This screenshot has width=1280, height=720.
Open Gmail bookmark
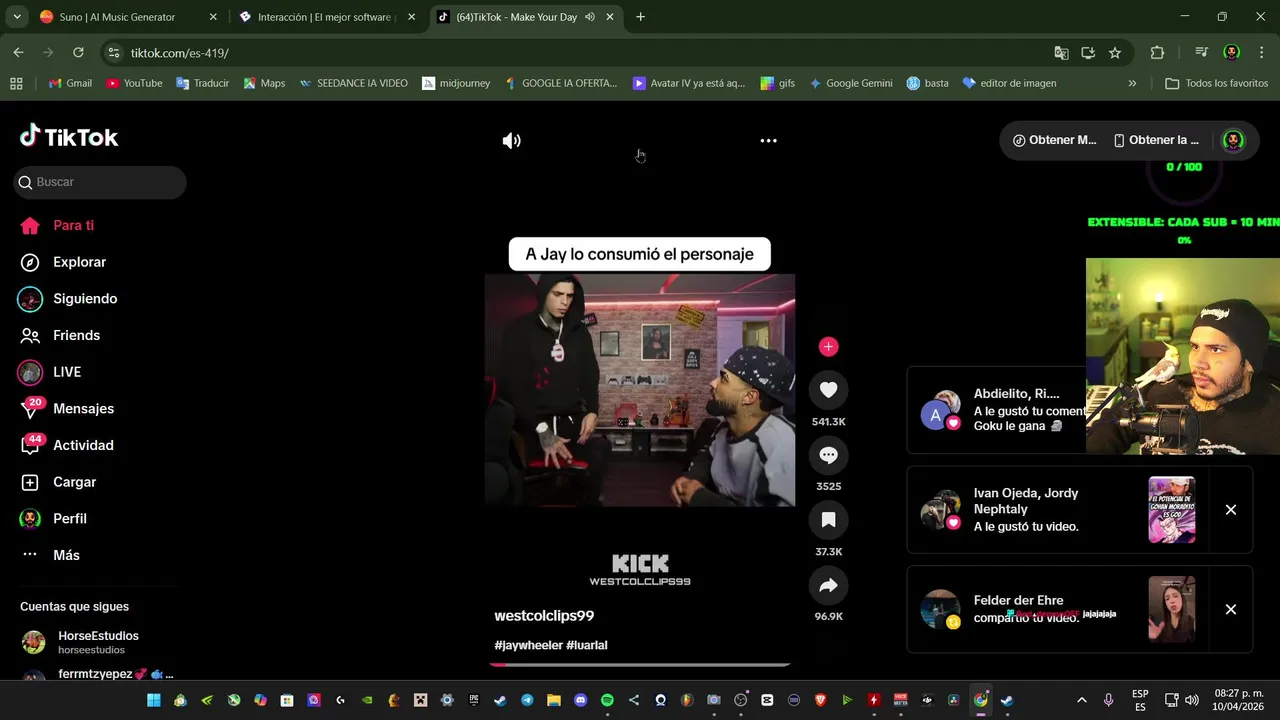pyautogui.click(x=70, y=83)
